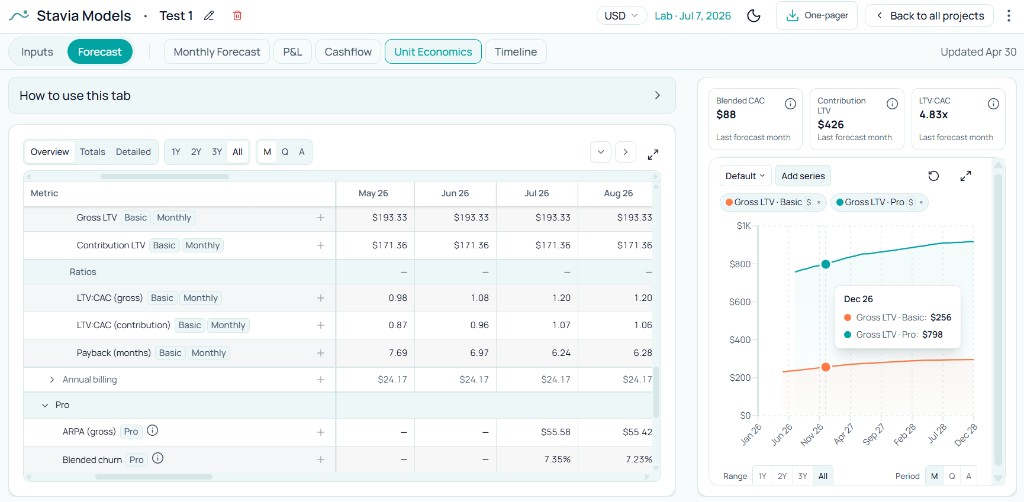
Task: Set table range to 3Y
Action: pos(217,152)
